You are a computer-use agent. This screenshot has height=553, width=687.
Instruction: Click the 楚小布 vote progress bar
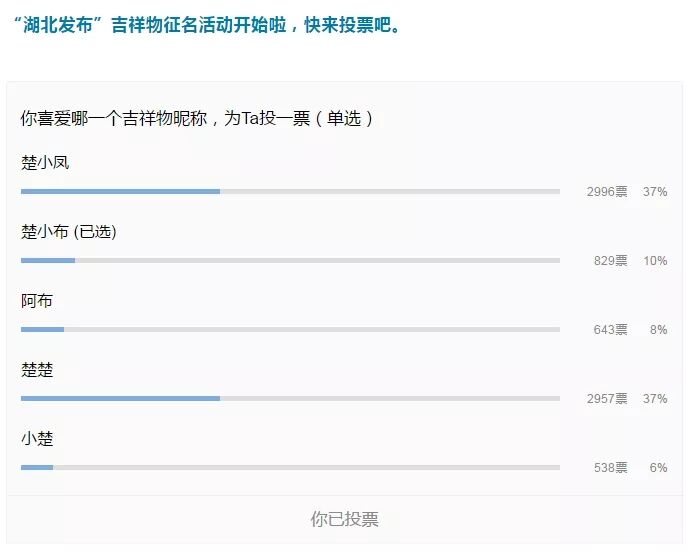coord(290,260)
